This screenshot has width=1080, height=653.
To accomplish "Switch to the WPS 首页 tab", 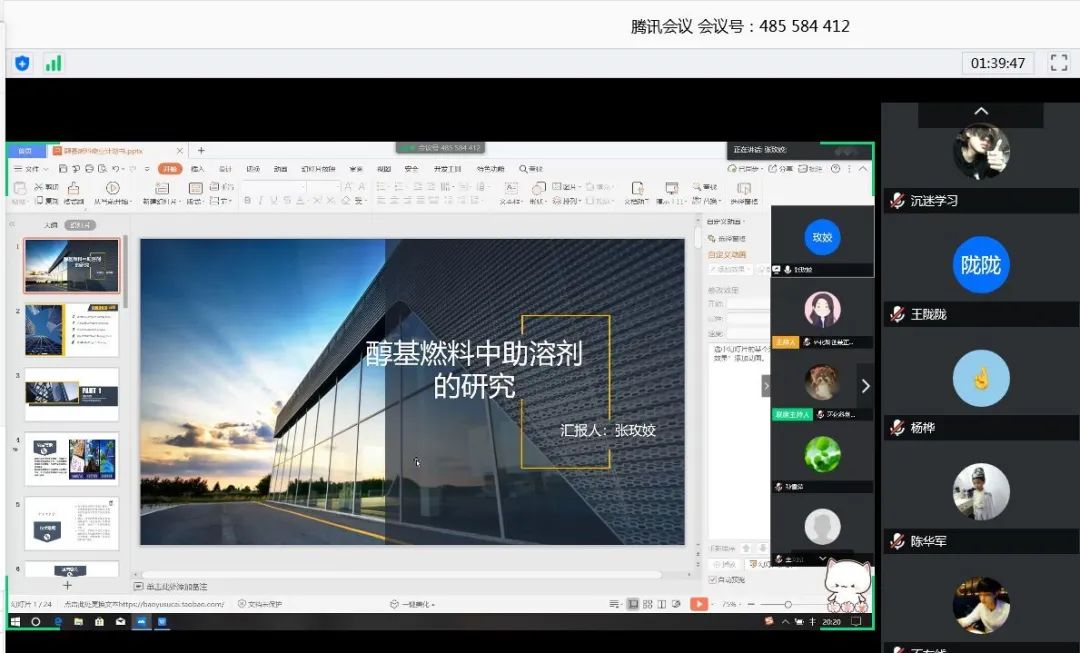I will pyautogui.click(x=25, y=151).
